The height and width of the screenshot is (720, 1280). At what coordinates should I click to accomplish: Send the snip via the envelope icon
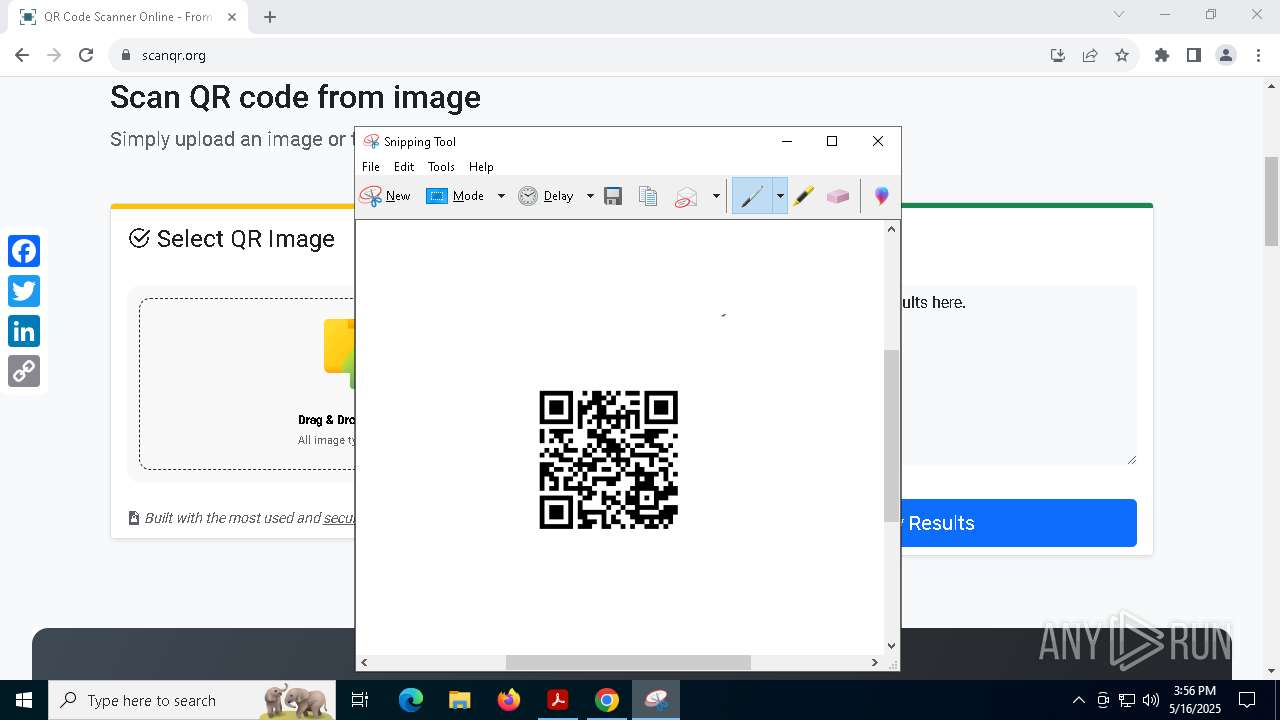(x=686, y=196)
